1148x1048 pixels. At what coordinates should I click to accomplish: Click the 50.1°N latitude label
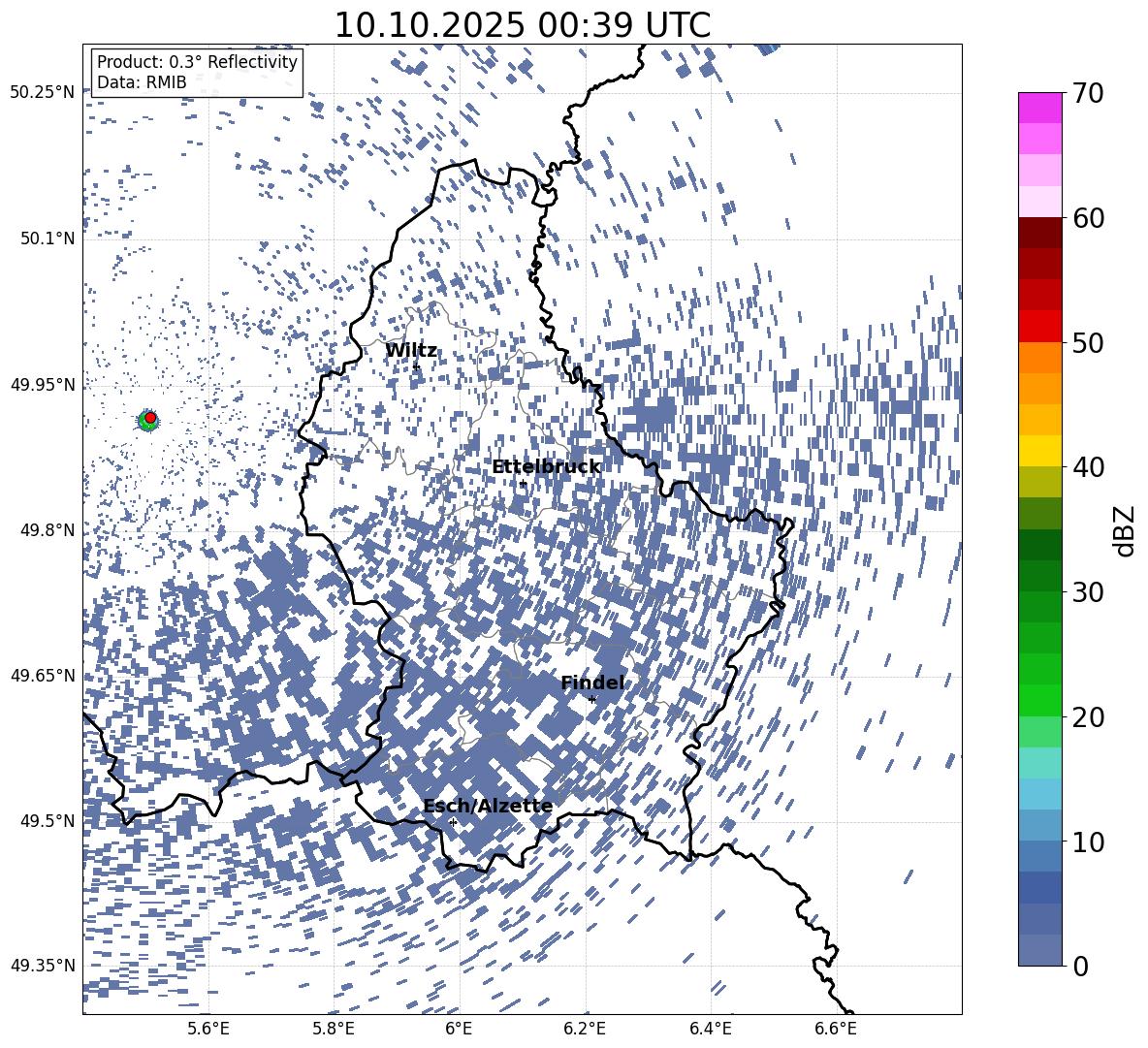[48, 238]
